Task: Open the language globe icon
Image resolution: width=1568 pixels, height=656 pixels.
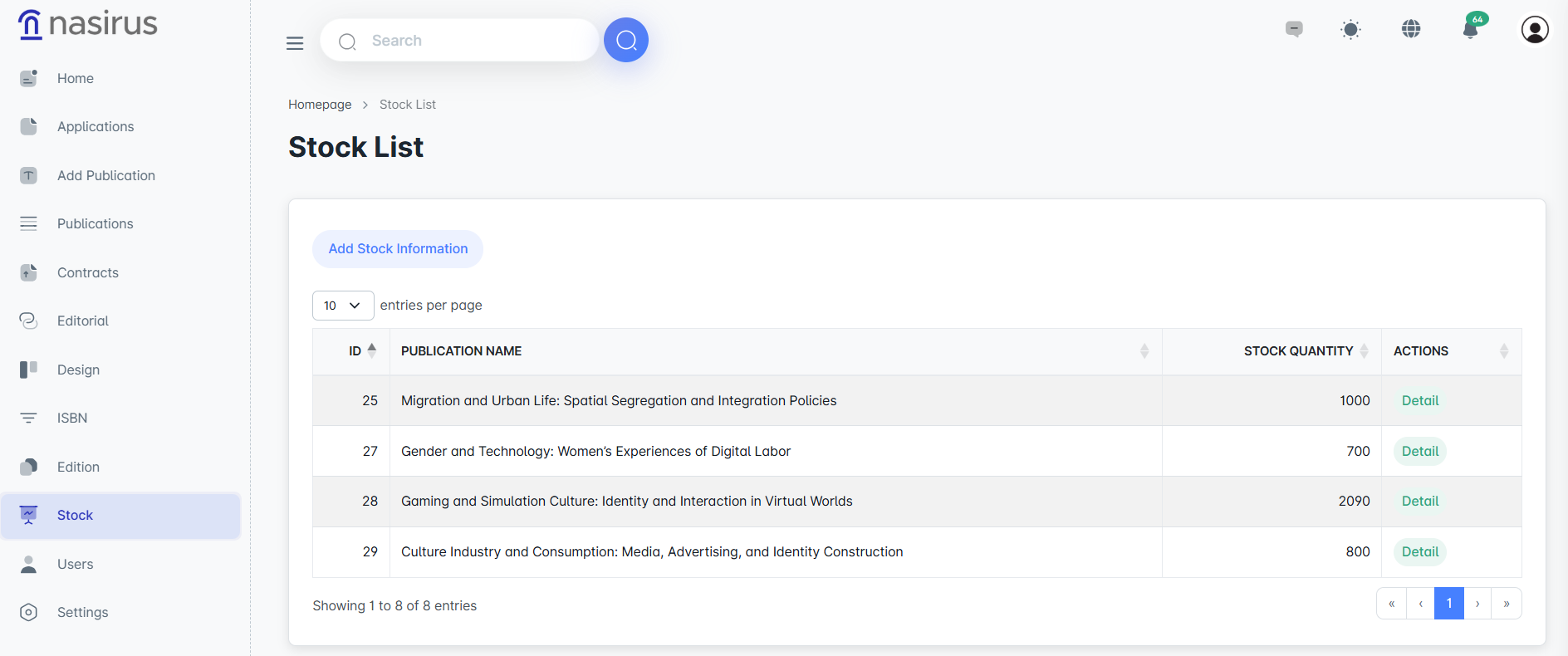Action: point(1410,30)
